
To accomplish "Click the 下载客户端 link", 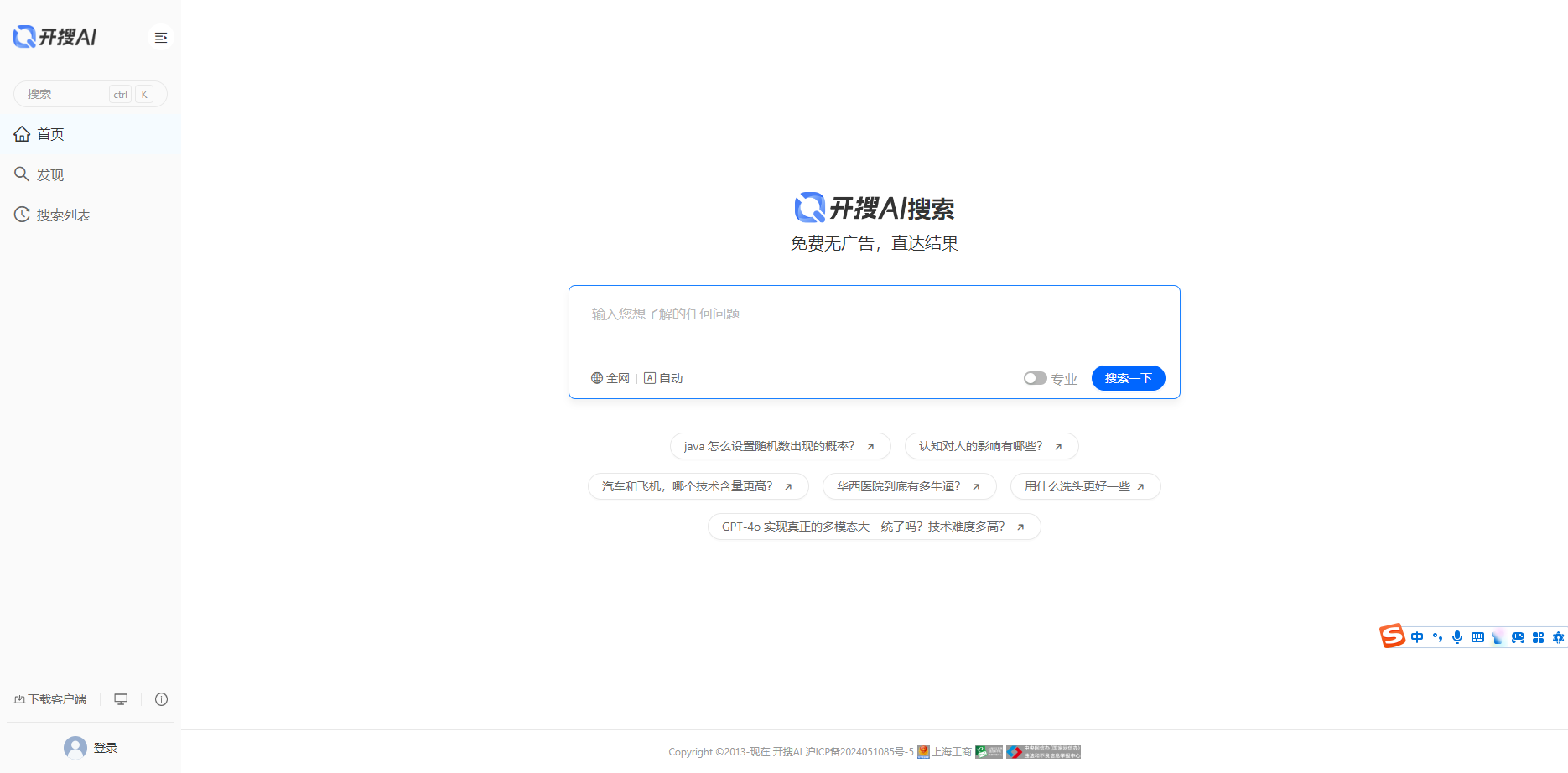I will 50,699.
